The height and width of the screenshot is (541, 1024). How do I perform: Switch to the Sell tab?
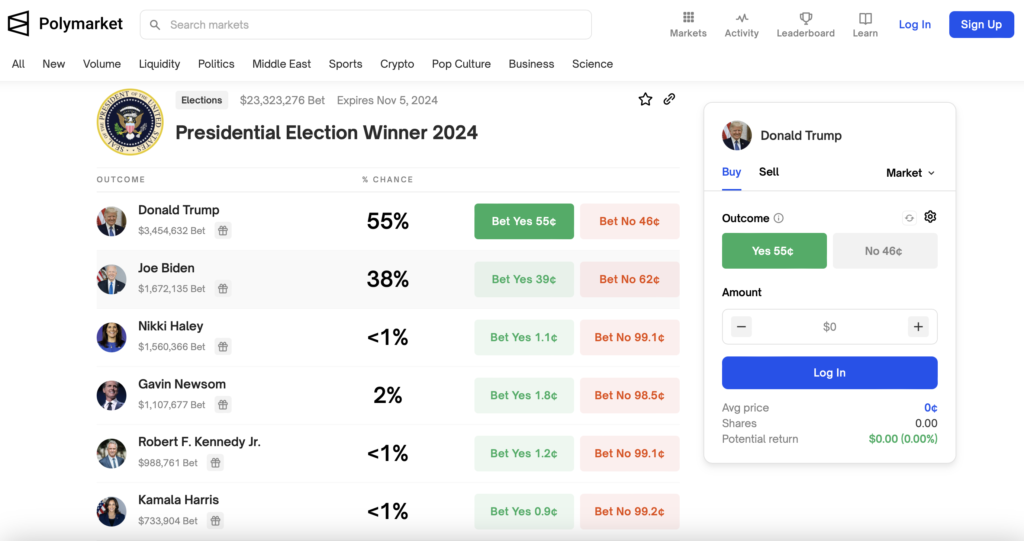[x=768, y=172]
